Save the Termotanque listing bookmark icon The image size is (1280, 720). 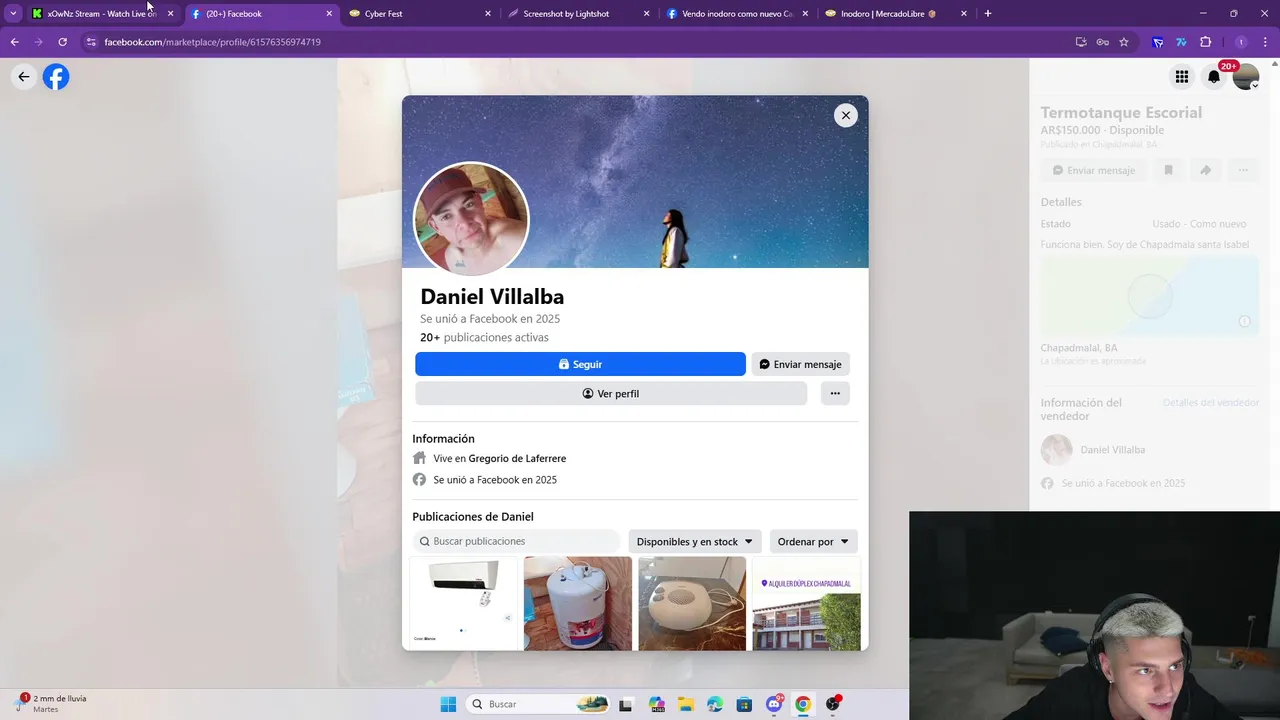1168,170
